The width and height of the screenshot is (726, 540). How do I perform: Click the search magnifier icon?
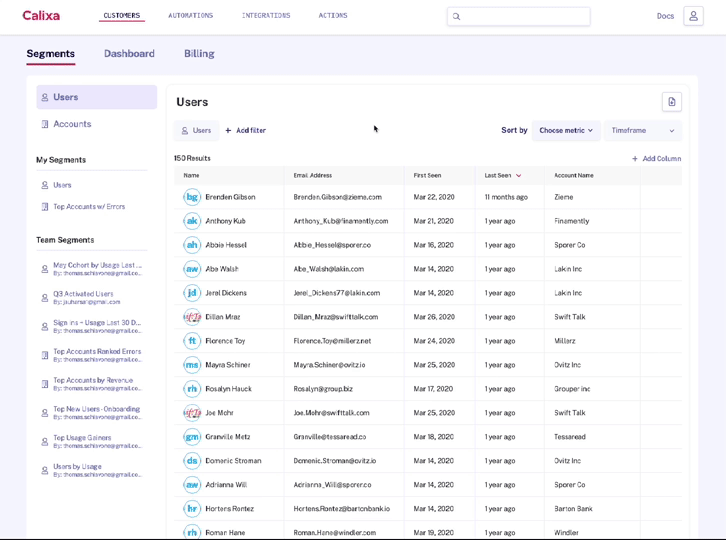[x=457, y=17]
